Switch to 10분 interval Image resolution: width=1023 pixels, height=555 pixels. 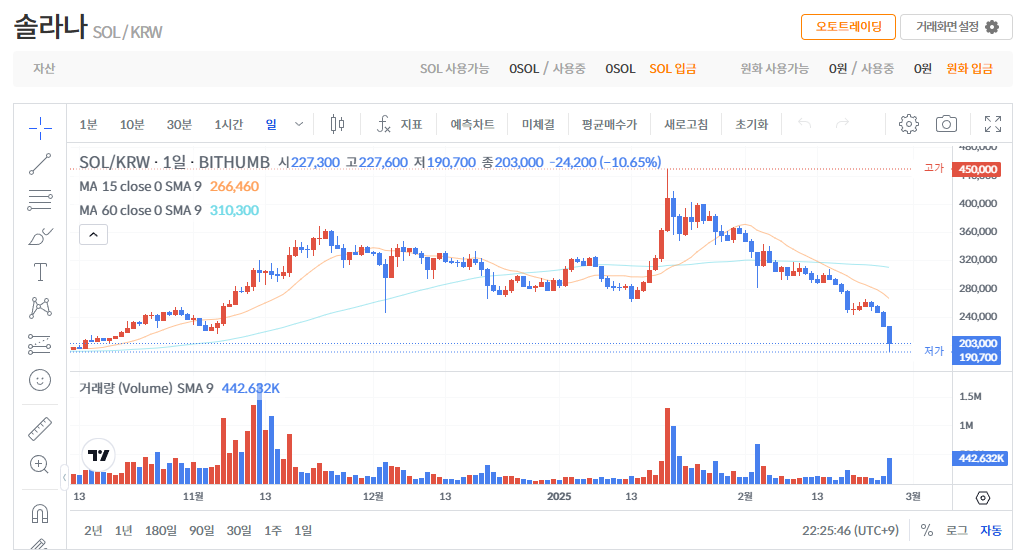(132, 125)
